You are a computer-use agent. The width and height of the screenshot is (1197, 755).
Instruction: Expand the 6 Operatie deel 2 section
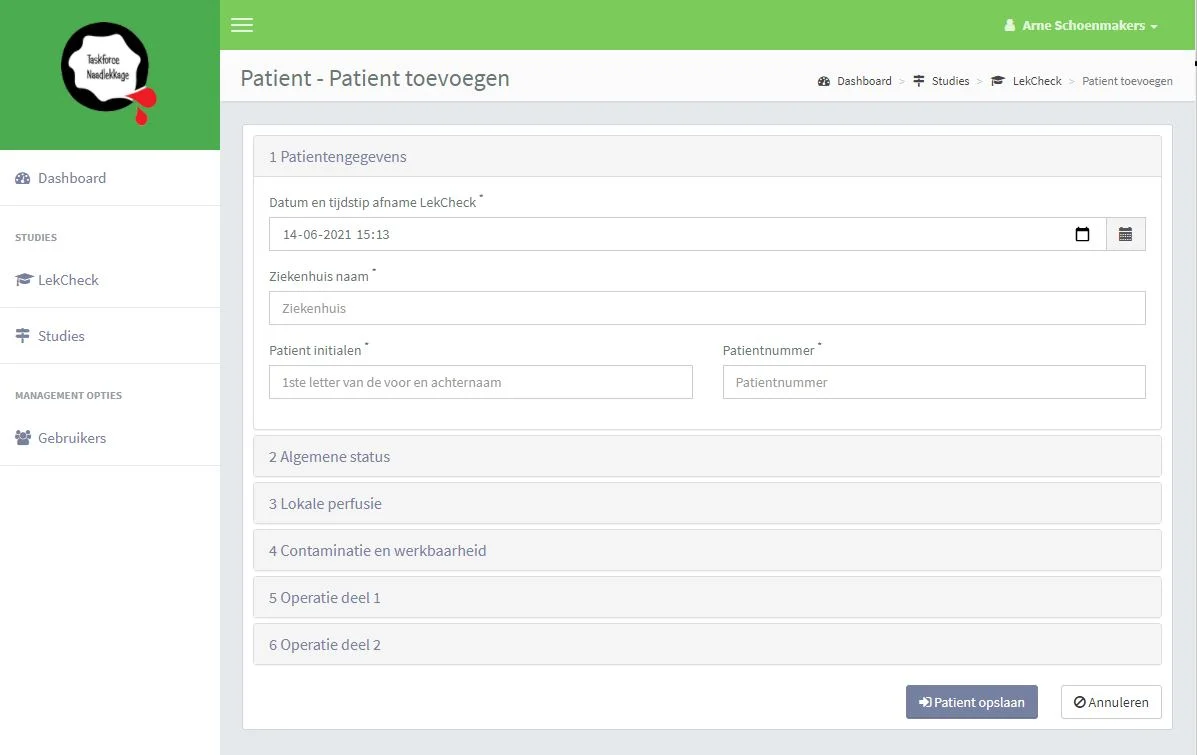[x=324, y=645]
